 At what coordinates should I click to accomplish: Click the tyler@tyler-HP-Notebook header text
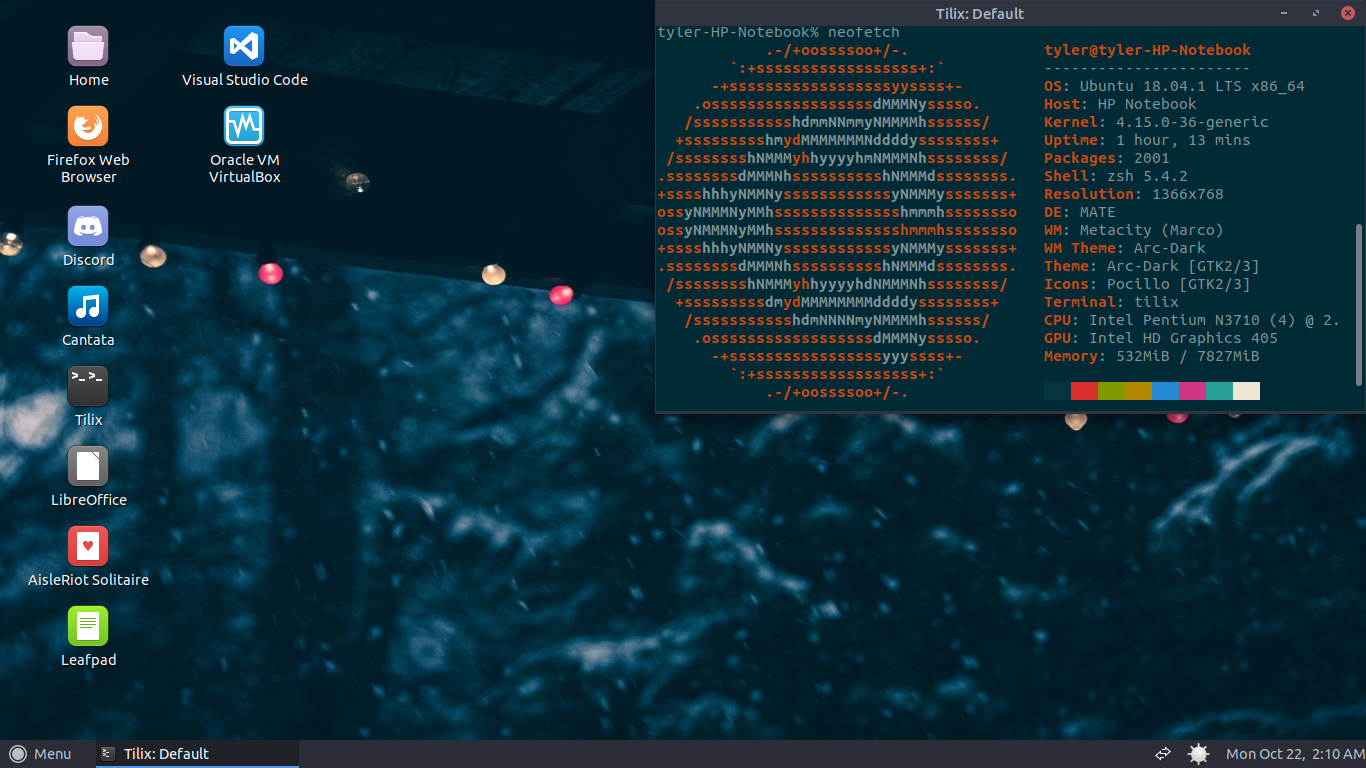pyautogui.click(x=1147, y=50)
